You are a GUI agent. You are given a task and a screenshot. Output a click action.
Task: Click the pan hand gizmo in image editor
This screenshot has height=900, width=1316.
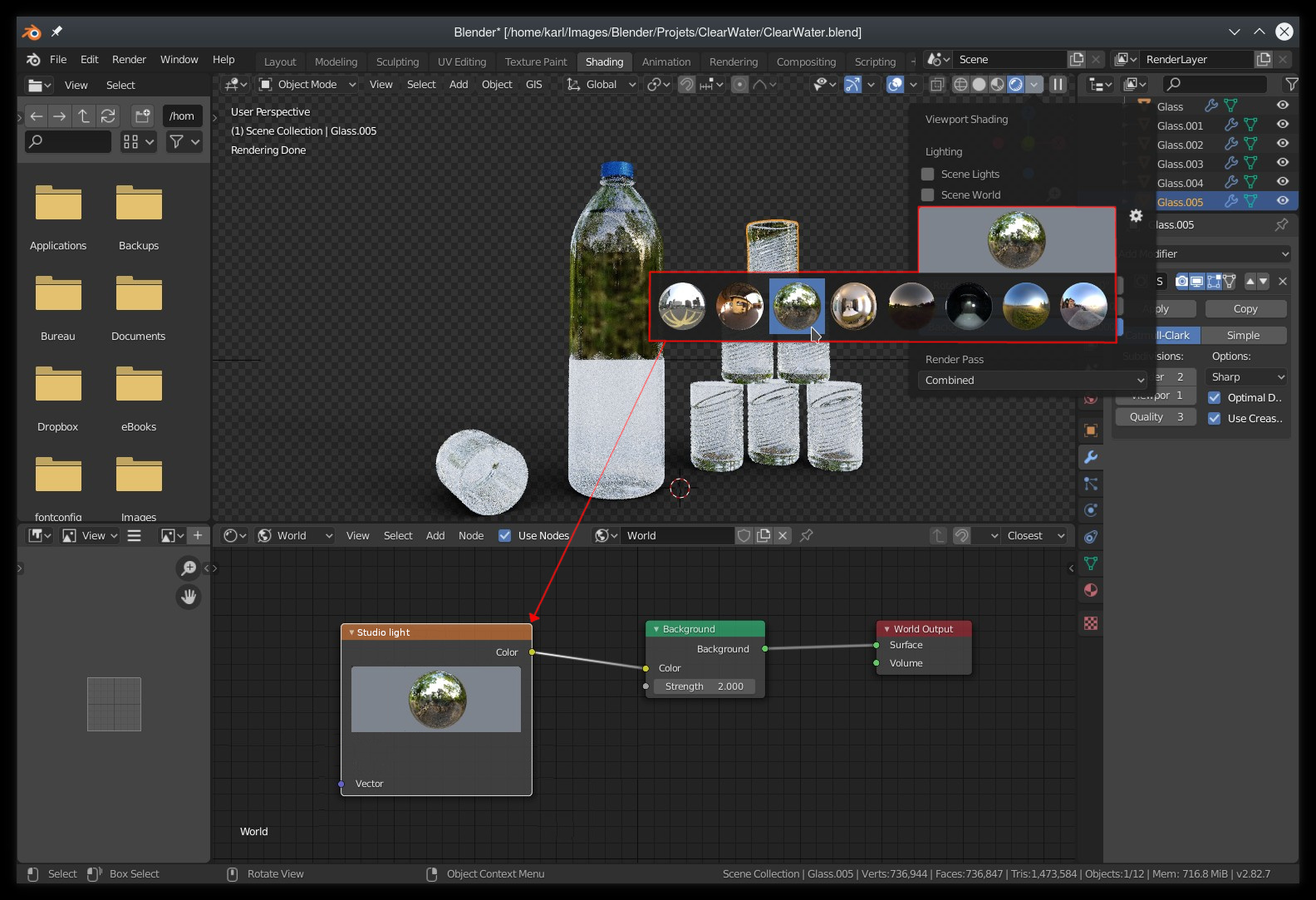[189, 597]
